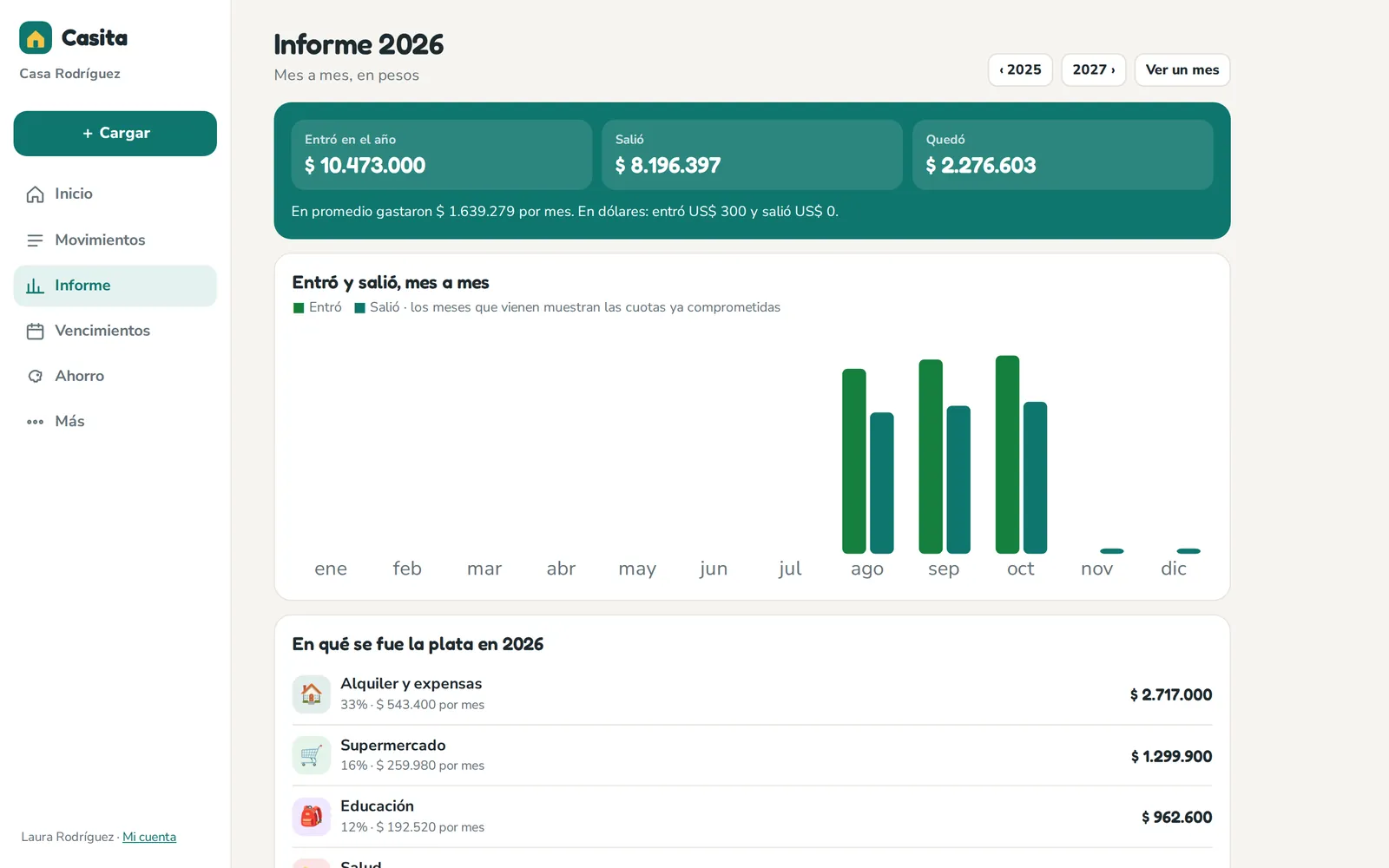This screenshot has height=868, width=1389.
Task: Click the August Entró bar
Action: 854,461
